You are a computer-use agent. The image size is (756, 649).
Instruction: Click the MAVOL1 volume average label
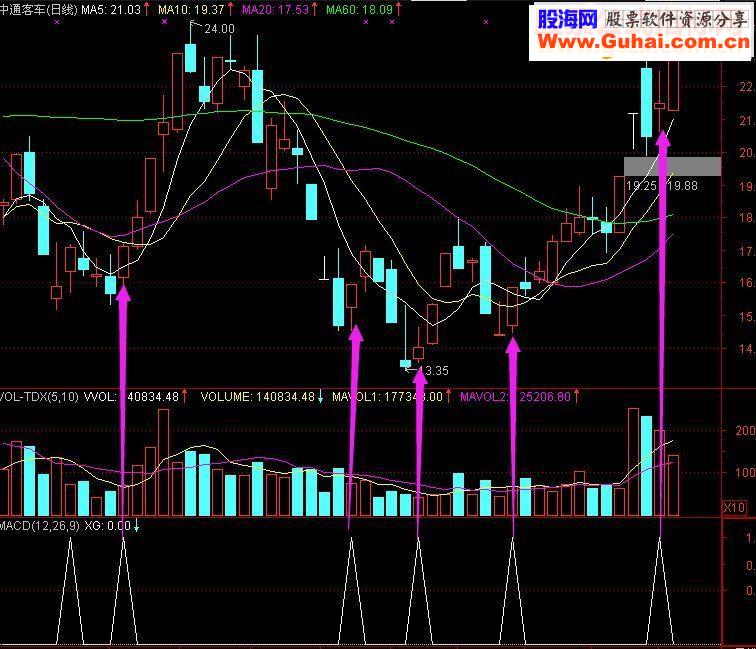tap(387, 397)
